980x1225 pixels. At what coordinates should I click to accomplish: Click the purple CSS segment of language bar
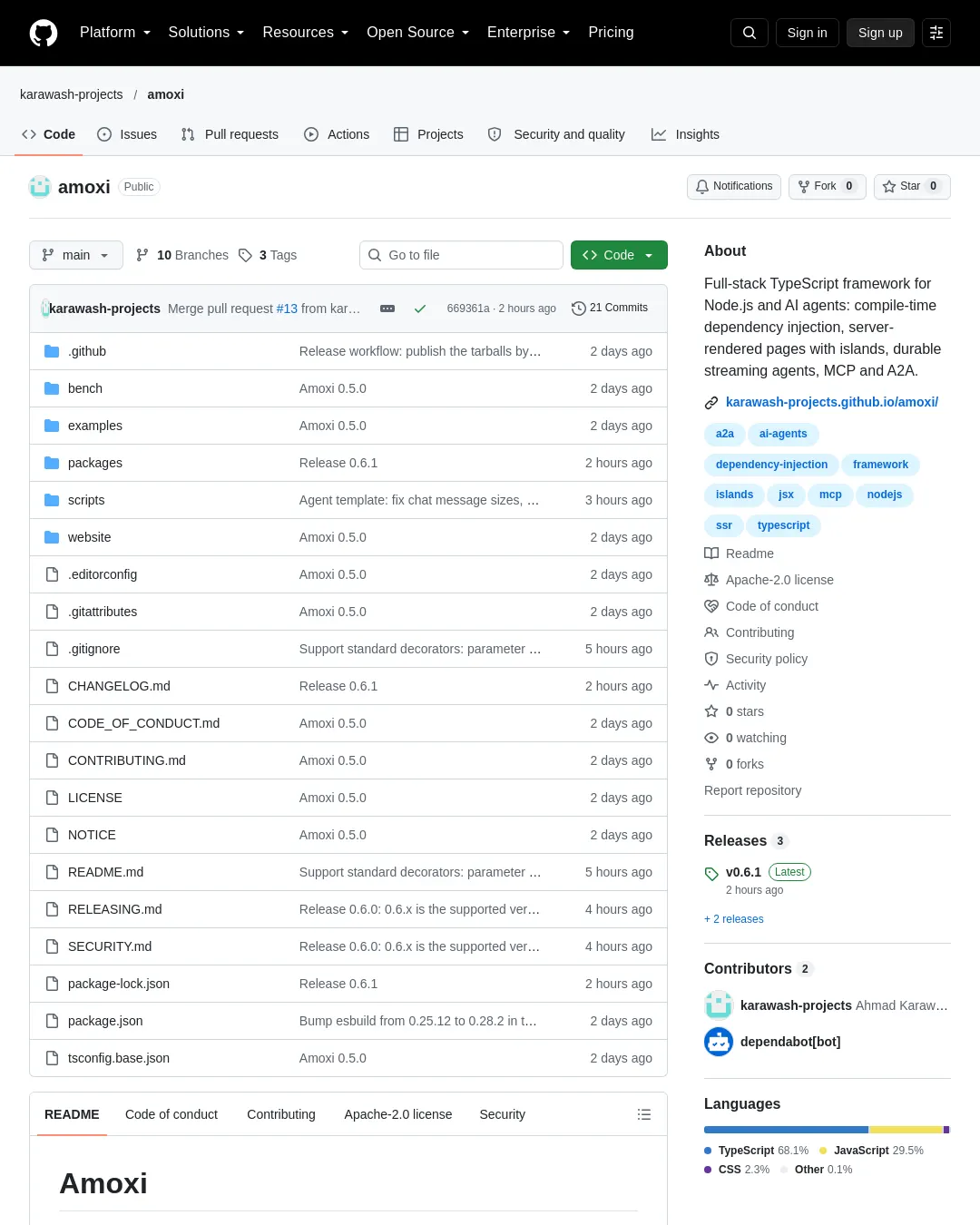(946, 1130)
